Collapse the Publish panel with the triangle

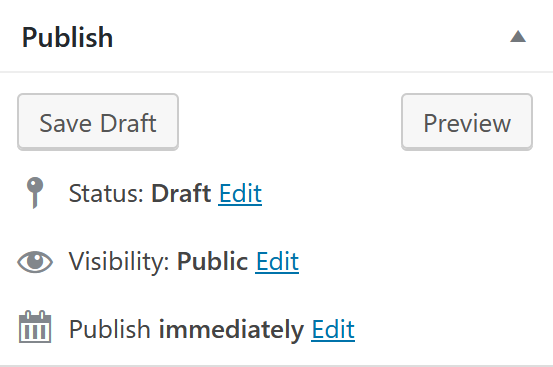[518, 37]
